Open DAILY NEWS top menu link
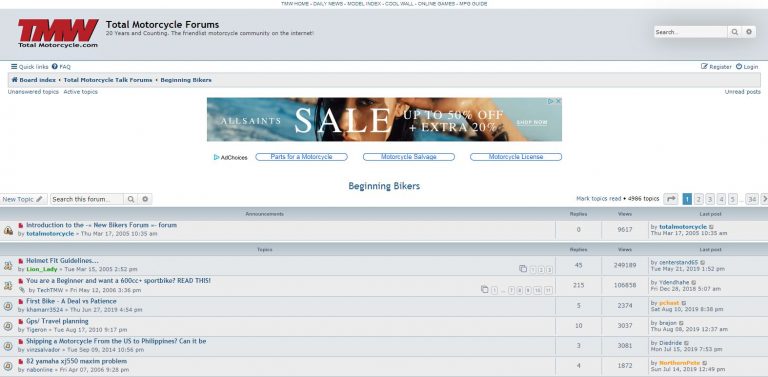The image size is (768, 377). coord(328,3)
